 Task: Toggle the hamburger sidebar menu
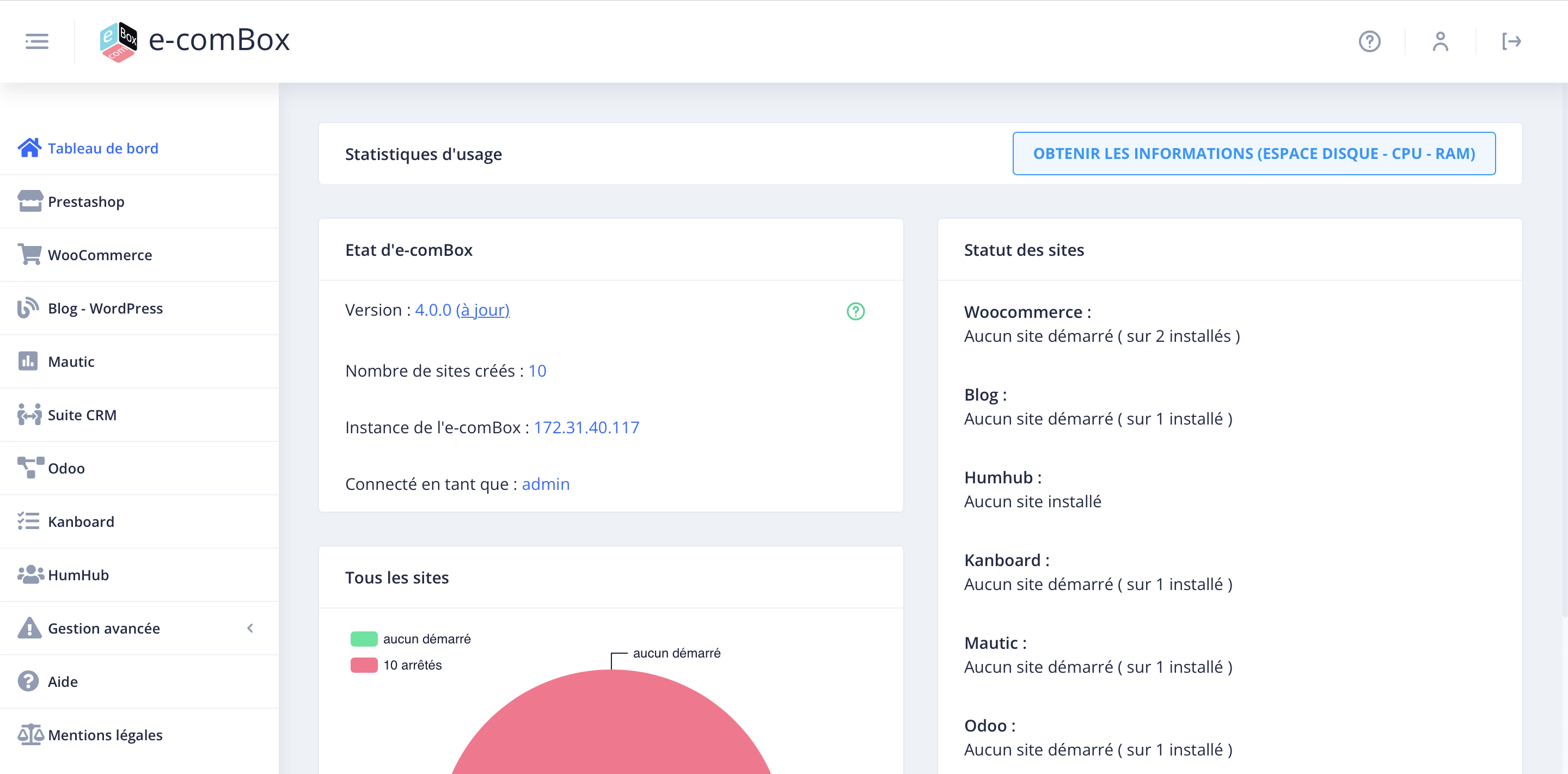click(36, 41)
